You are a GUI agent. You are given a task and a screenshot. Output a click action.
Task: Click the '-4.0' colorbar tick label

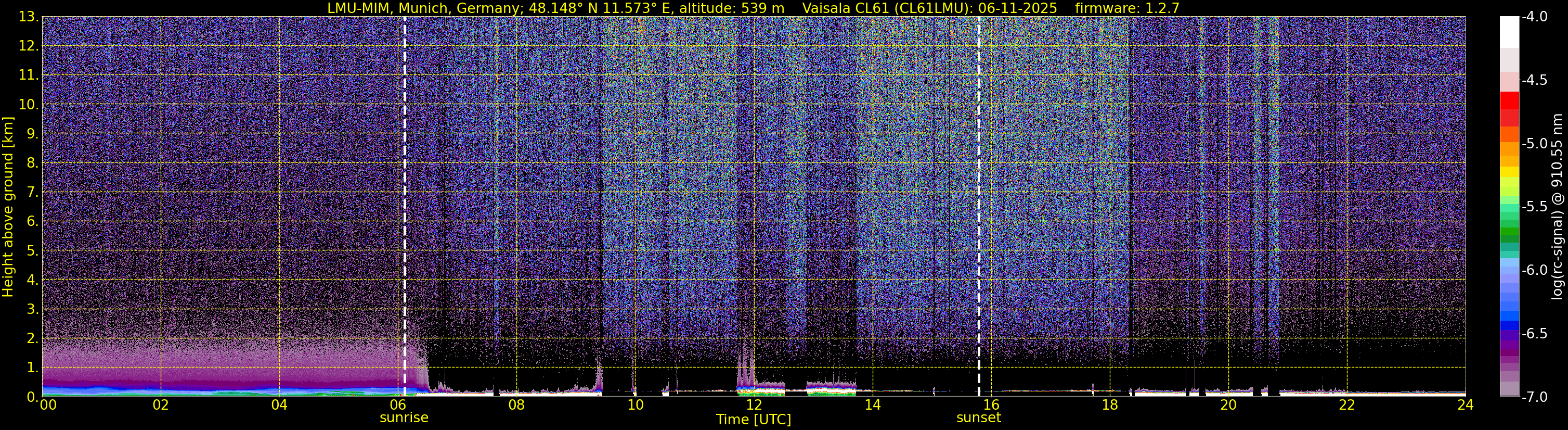coord(1534,17)
